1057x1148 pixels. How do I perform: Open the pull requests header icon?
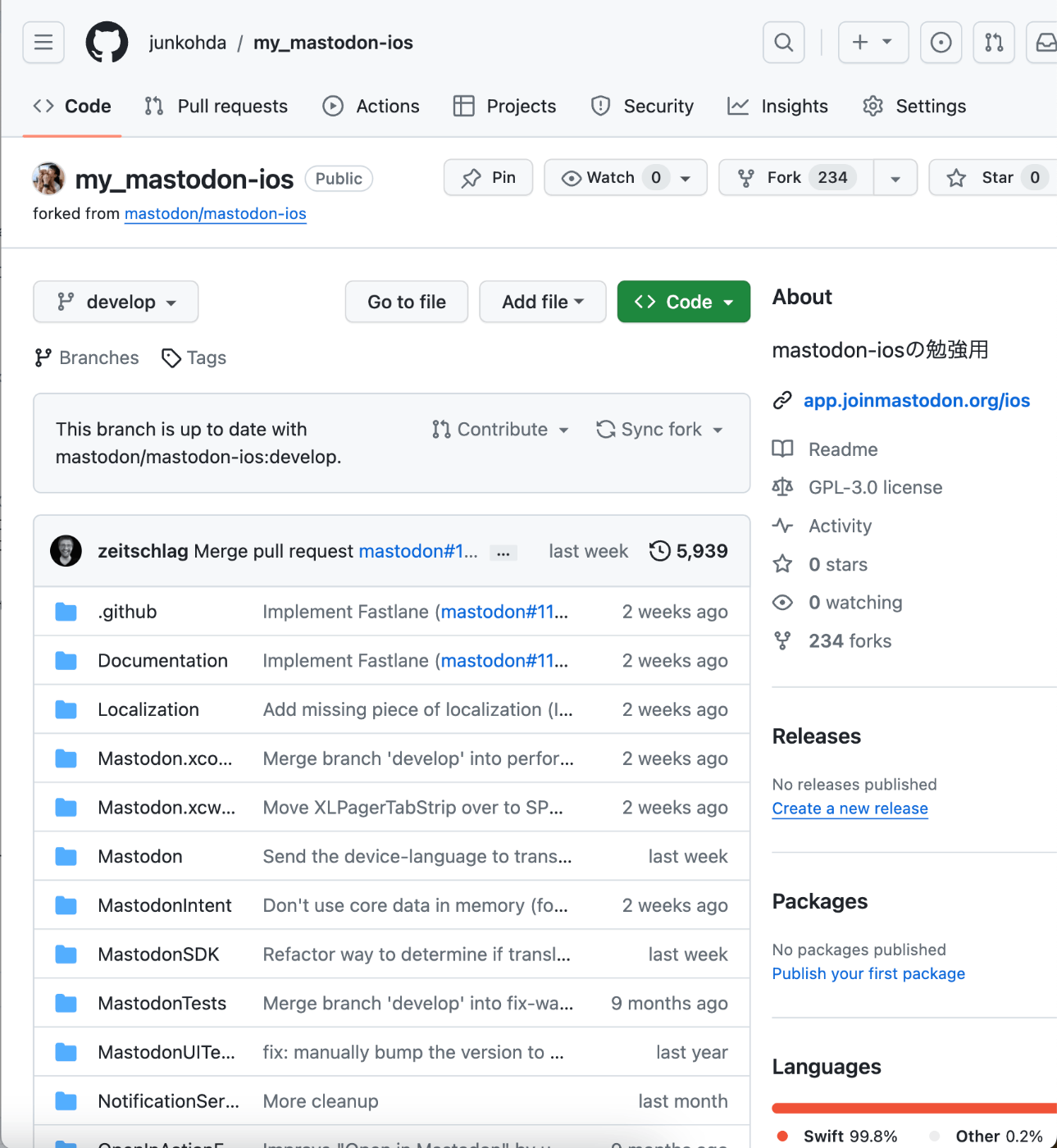click(x=994, y=43)
